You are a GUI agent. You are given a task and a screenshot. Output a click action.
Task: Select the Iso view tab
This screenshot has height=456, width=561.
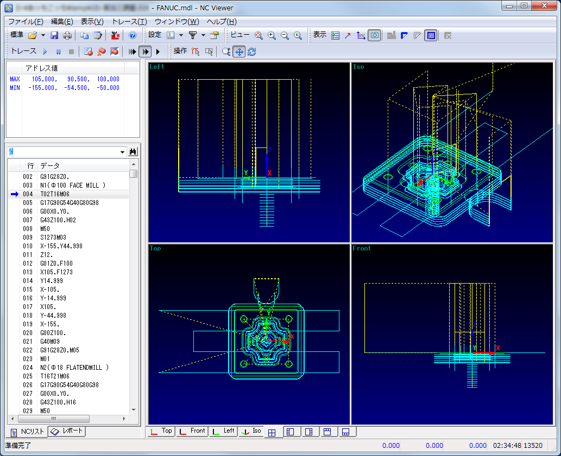(x=252, y=431)
